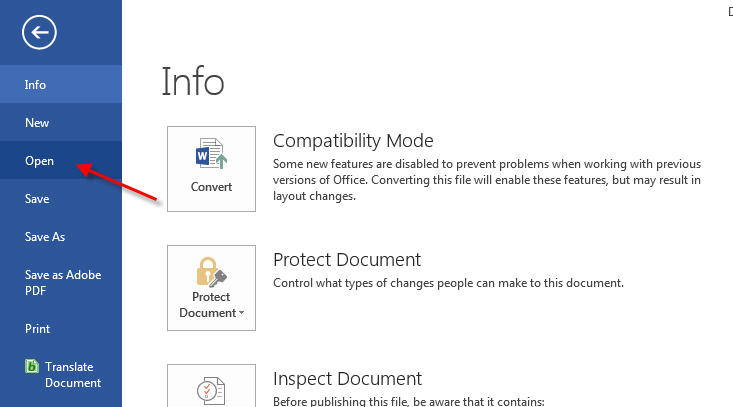
Task: Click the checklist icon beside Inspect Document
Action: tap(211, 388)
